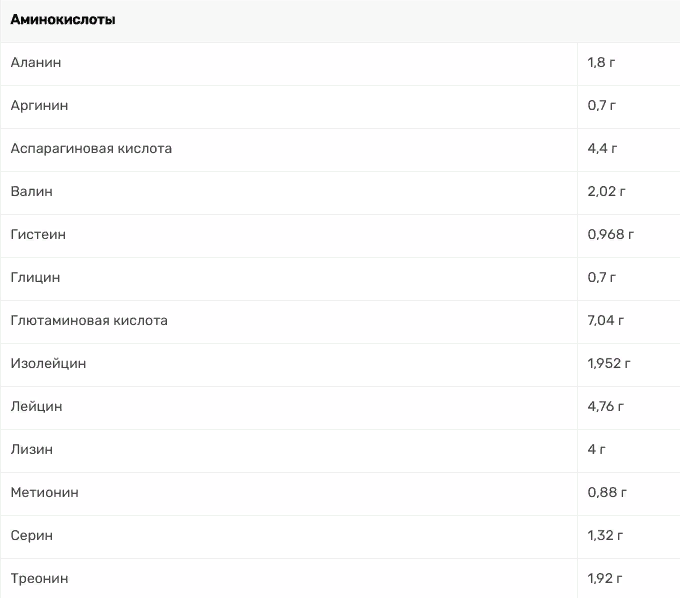Select the Метионин row label
This screenshot has height=598, width=680.
[44, 492]
